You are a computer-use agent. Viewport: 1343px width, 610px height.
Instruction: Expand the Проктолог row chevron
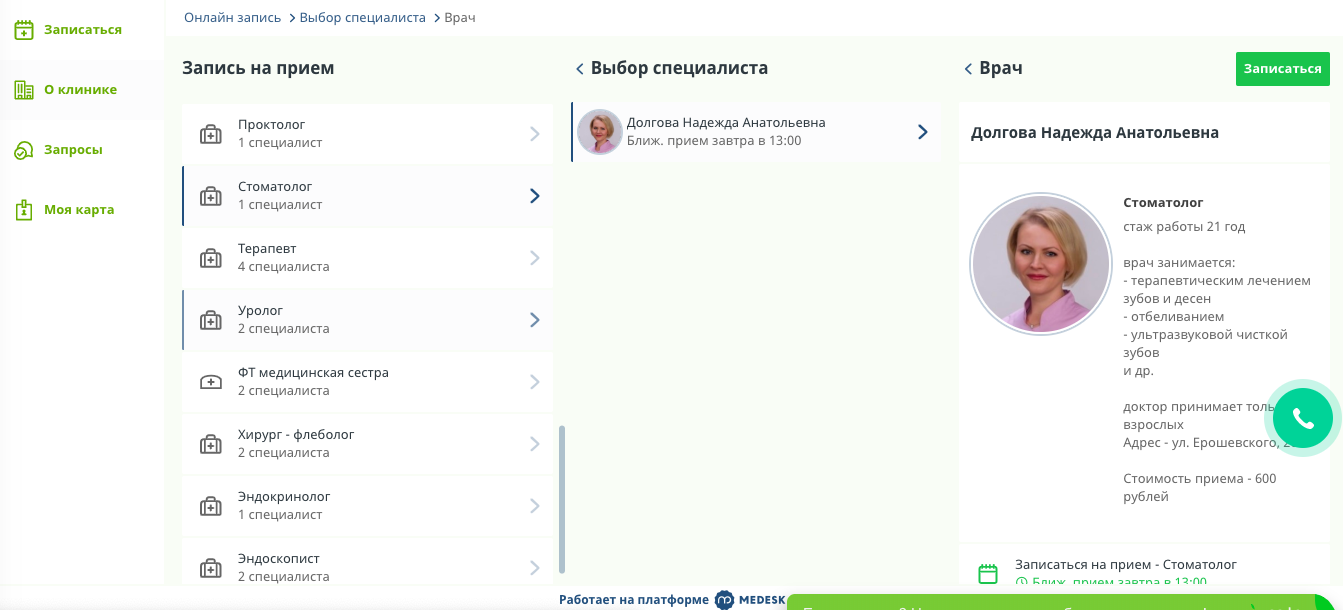535,134
